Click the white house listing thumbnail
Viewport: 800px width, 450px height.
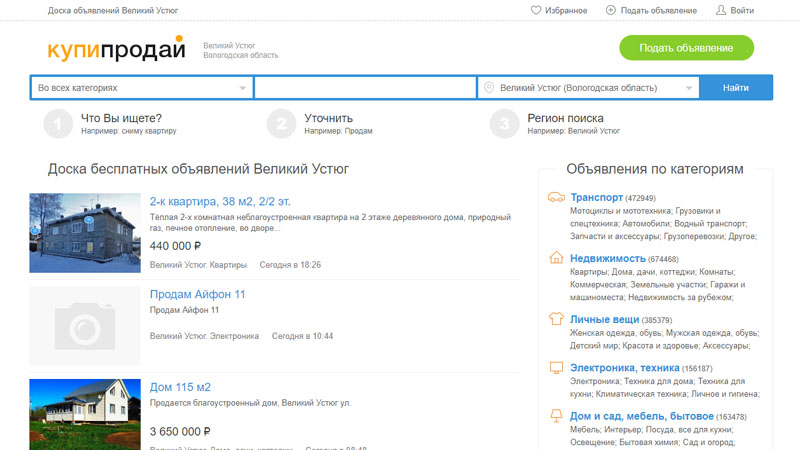click(85, 414)
